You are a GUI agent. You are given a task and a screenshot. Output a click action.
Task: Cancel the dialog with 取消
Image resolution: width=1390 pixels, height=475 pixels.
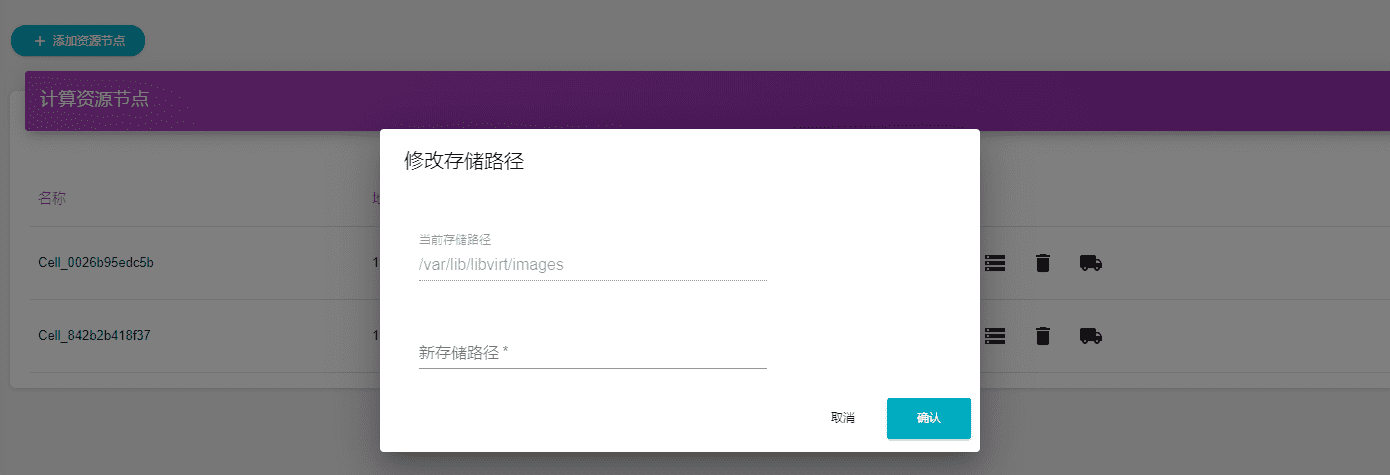(842, 418)
